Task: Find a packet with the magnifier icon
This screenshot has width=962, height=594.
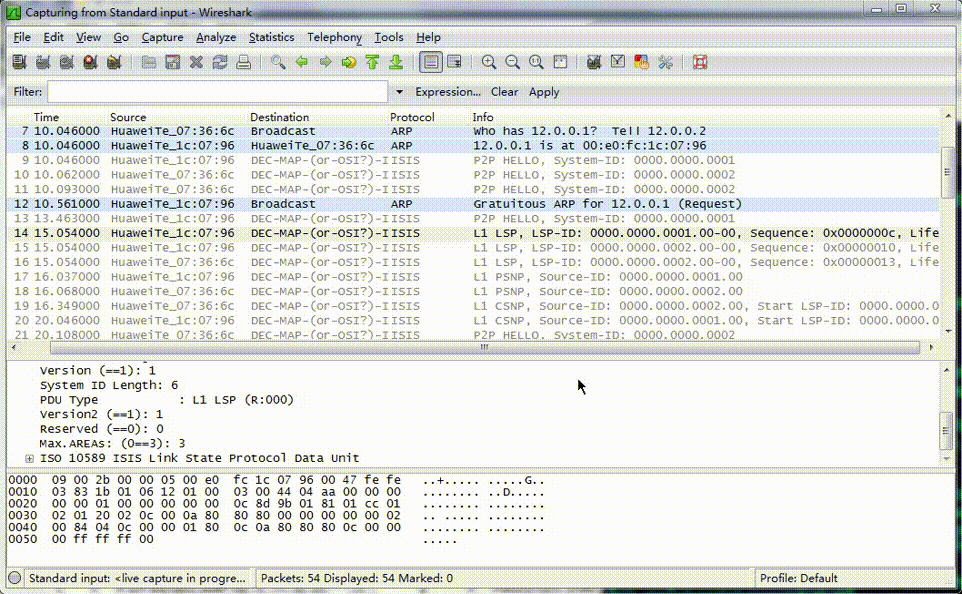Action: [x=278, y=62]
